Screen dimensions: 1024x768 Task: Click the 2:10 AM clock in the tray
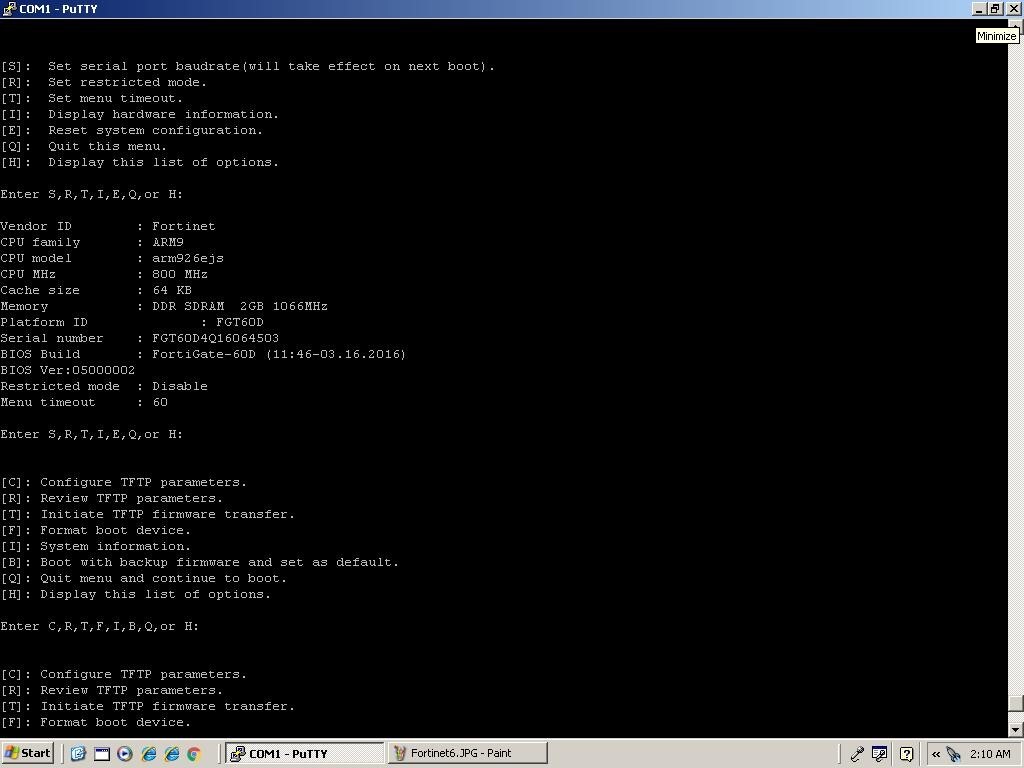[990, 754]
